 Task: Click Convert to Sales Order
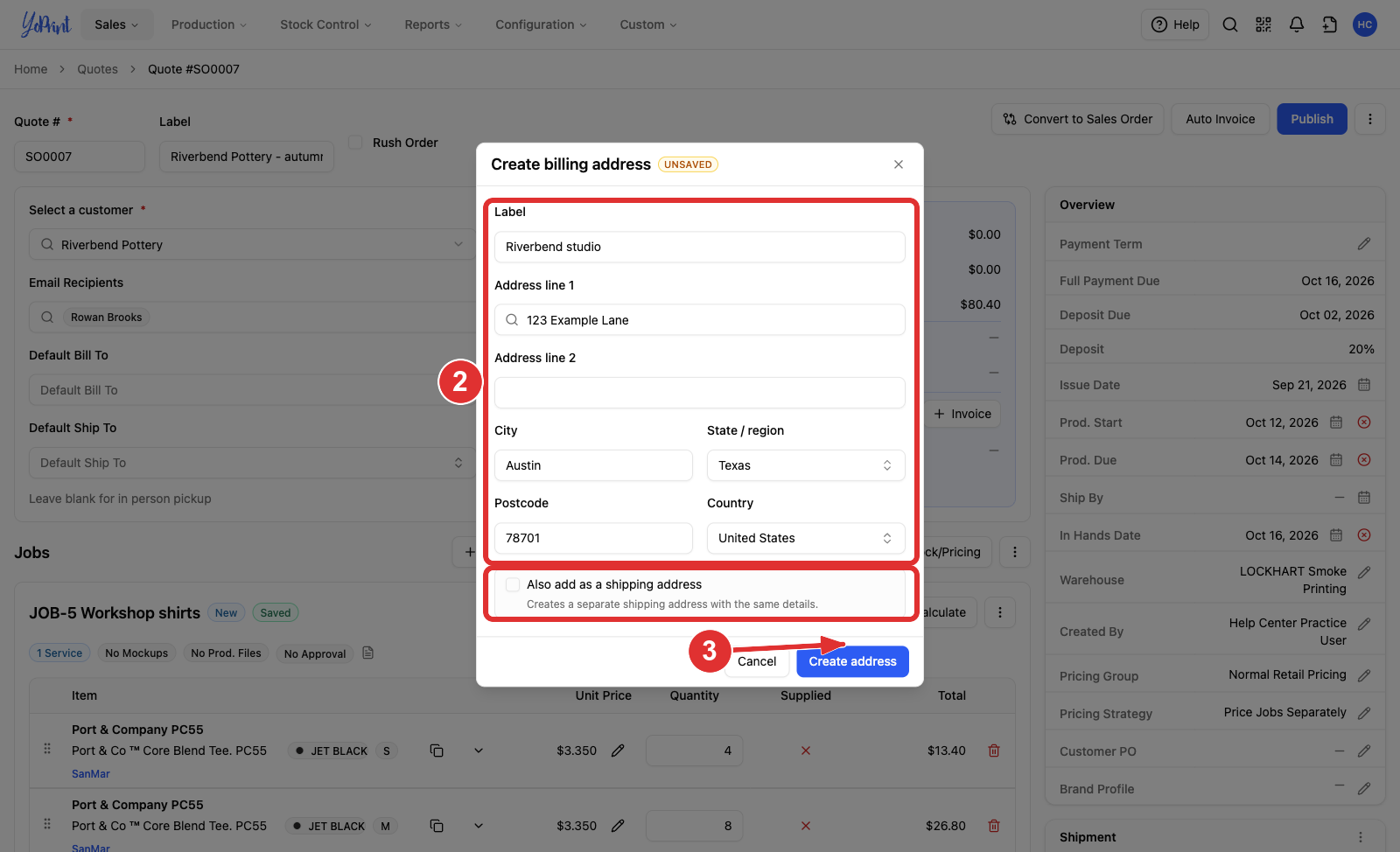coord(1078,119)
